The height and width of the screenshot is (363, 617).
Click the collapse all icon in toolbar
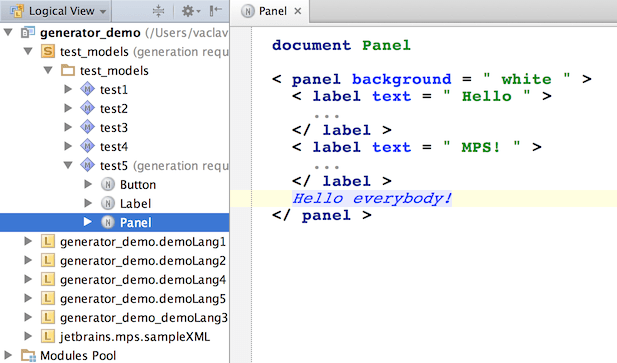pos(158,11)
